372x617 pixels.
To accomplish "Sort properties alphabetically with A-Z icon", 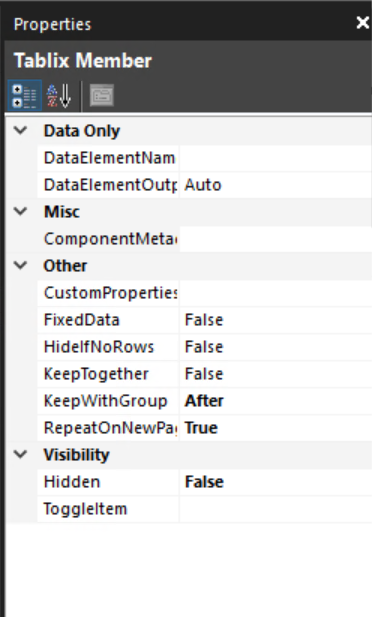I will [59, 96].
